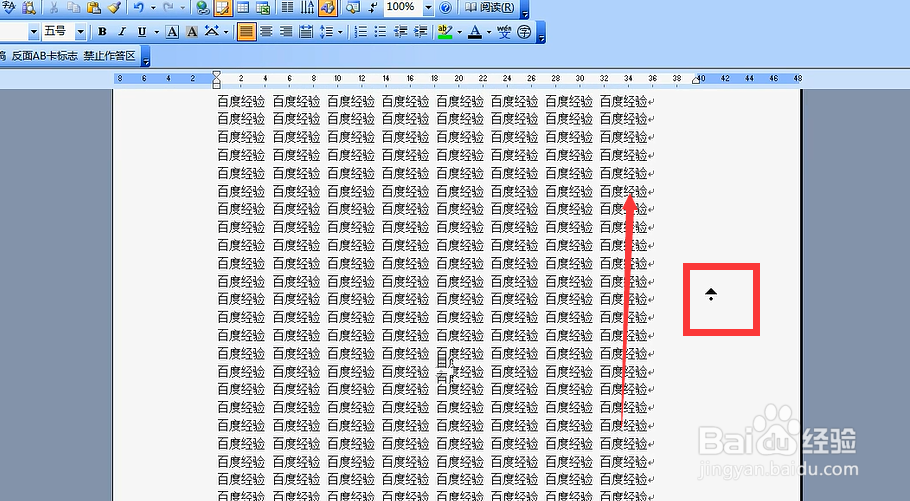Open Microsoft Word Help icon
The height and width of the screenshot is (501, 910).
coord(445,8)
